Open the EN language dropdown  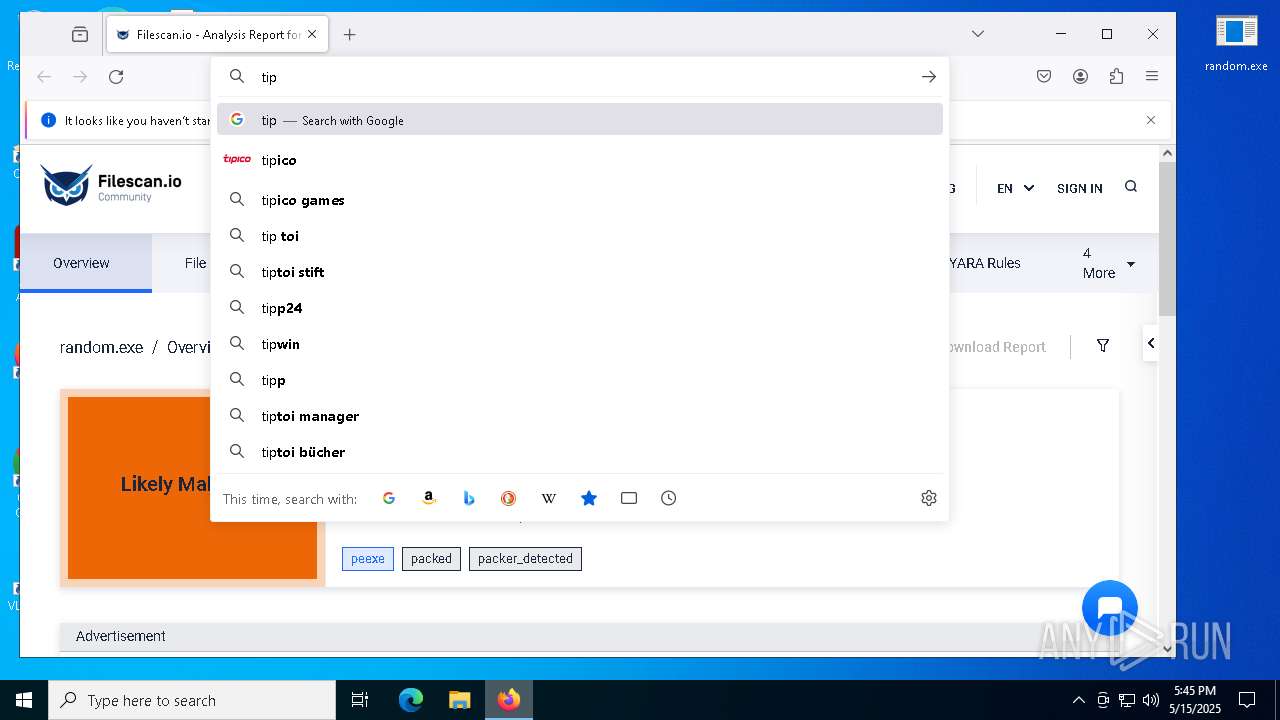point(1015,188)
